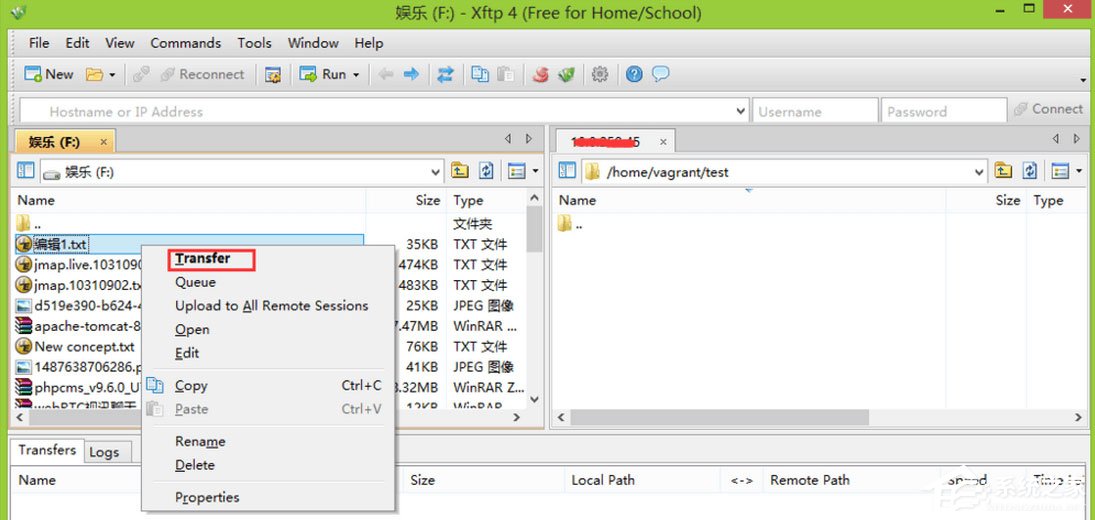Choose Copy in the context menu

[191, 385]
